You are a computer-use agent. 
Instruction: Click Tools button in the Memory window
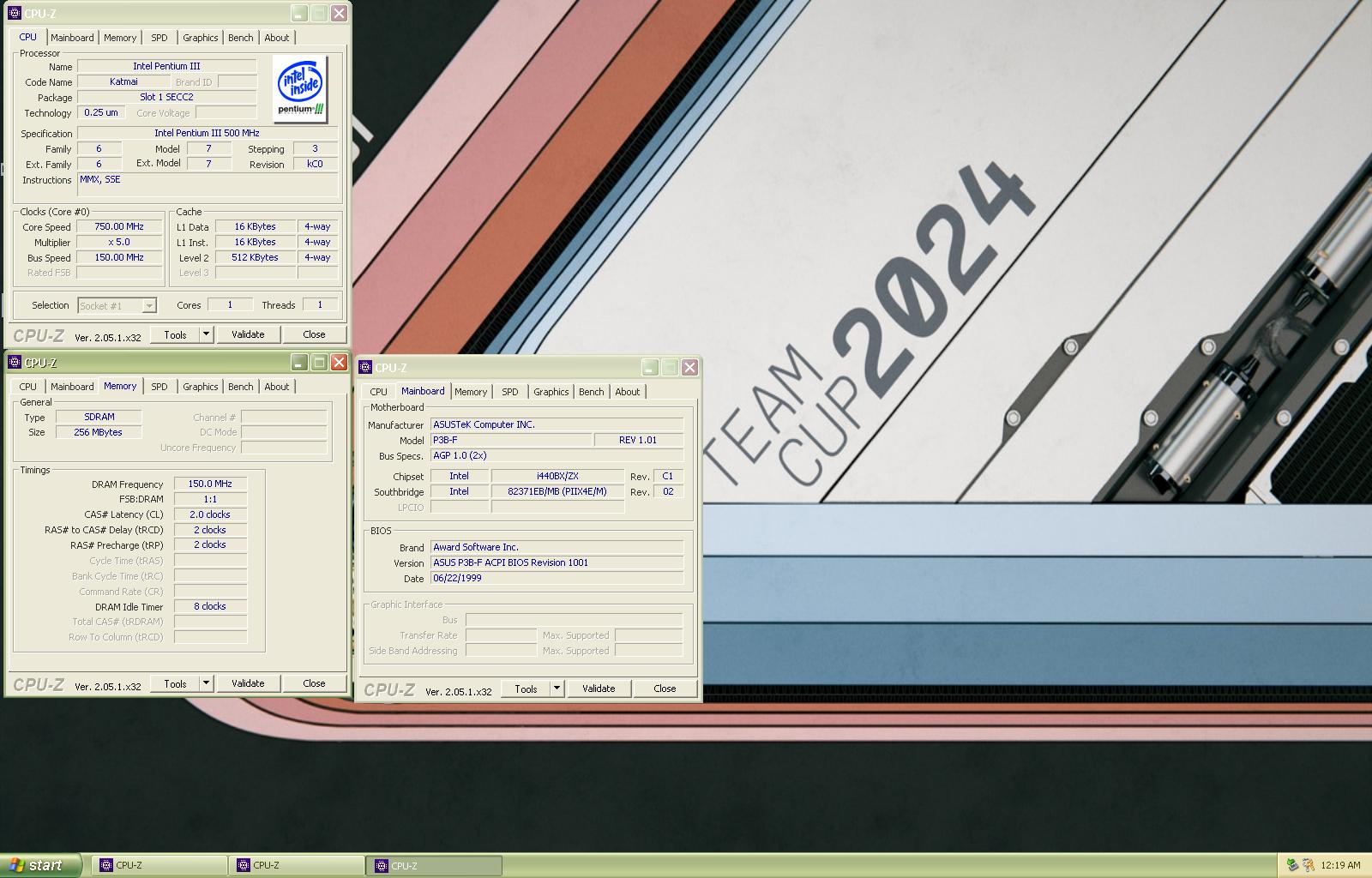click(175, 683)
